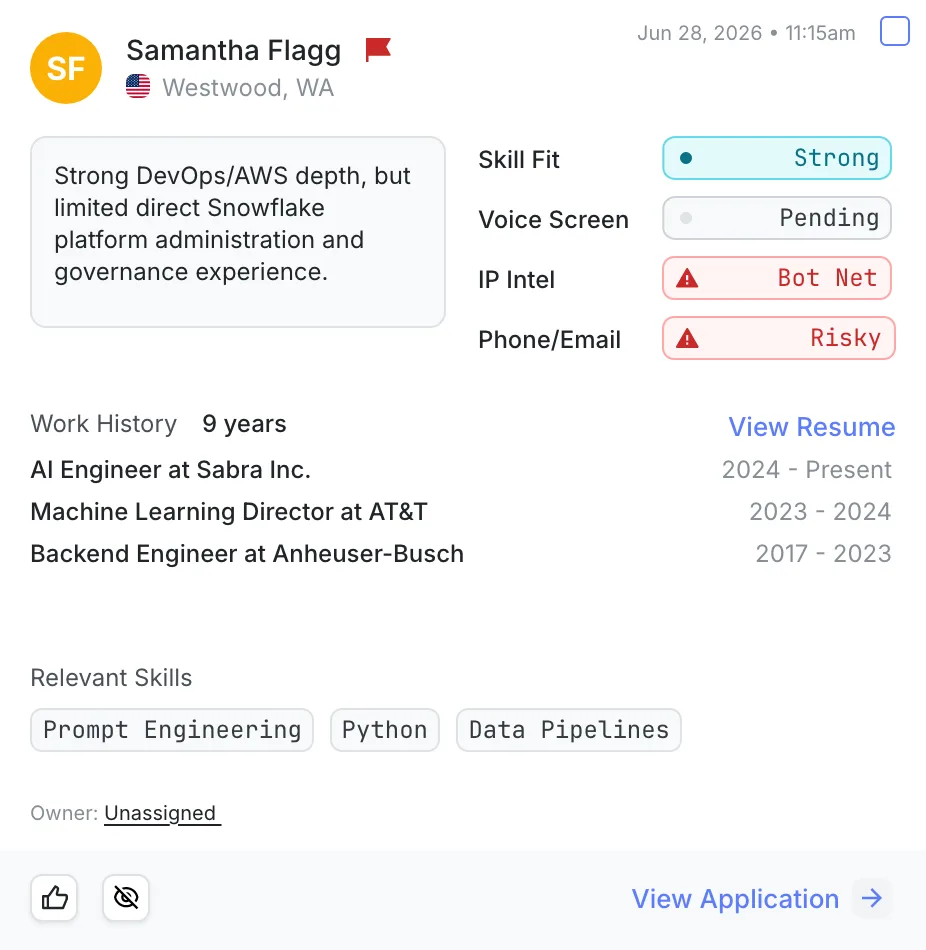The width and height of the screenshot is (926, 950).
Task: Click the IP Intel label
Action: [516, 280]
